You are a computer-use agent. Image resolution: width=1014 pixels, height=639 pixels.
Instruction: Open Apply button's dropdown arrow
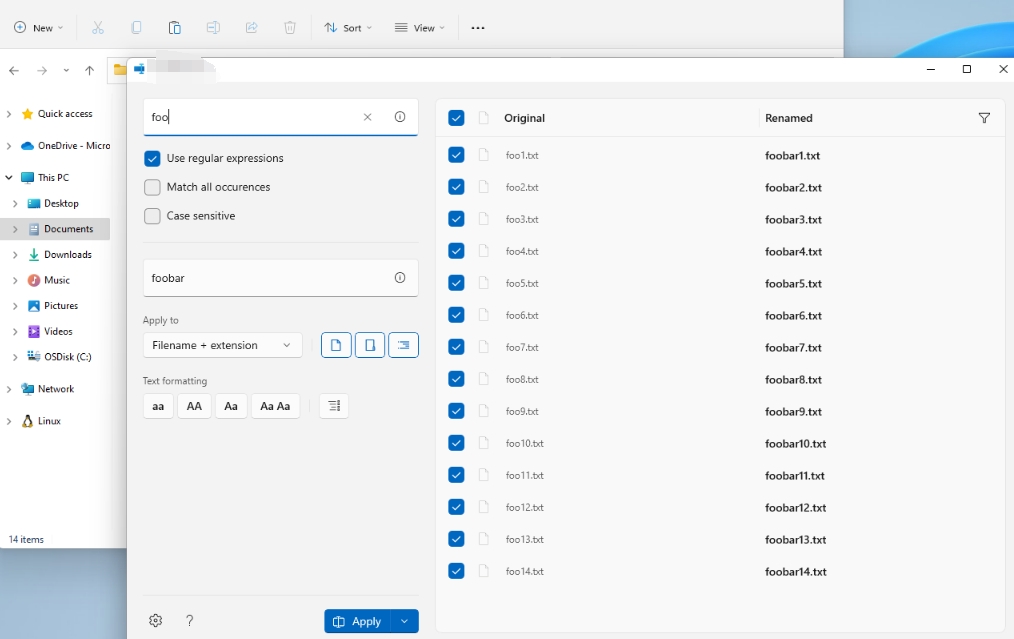point(404,621)
